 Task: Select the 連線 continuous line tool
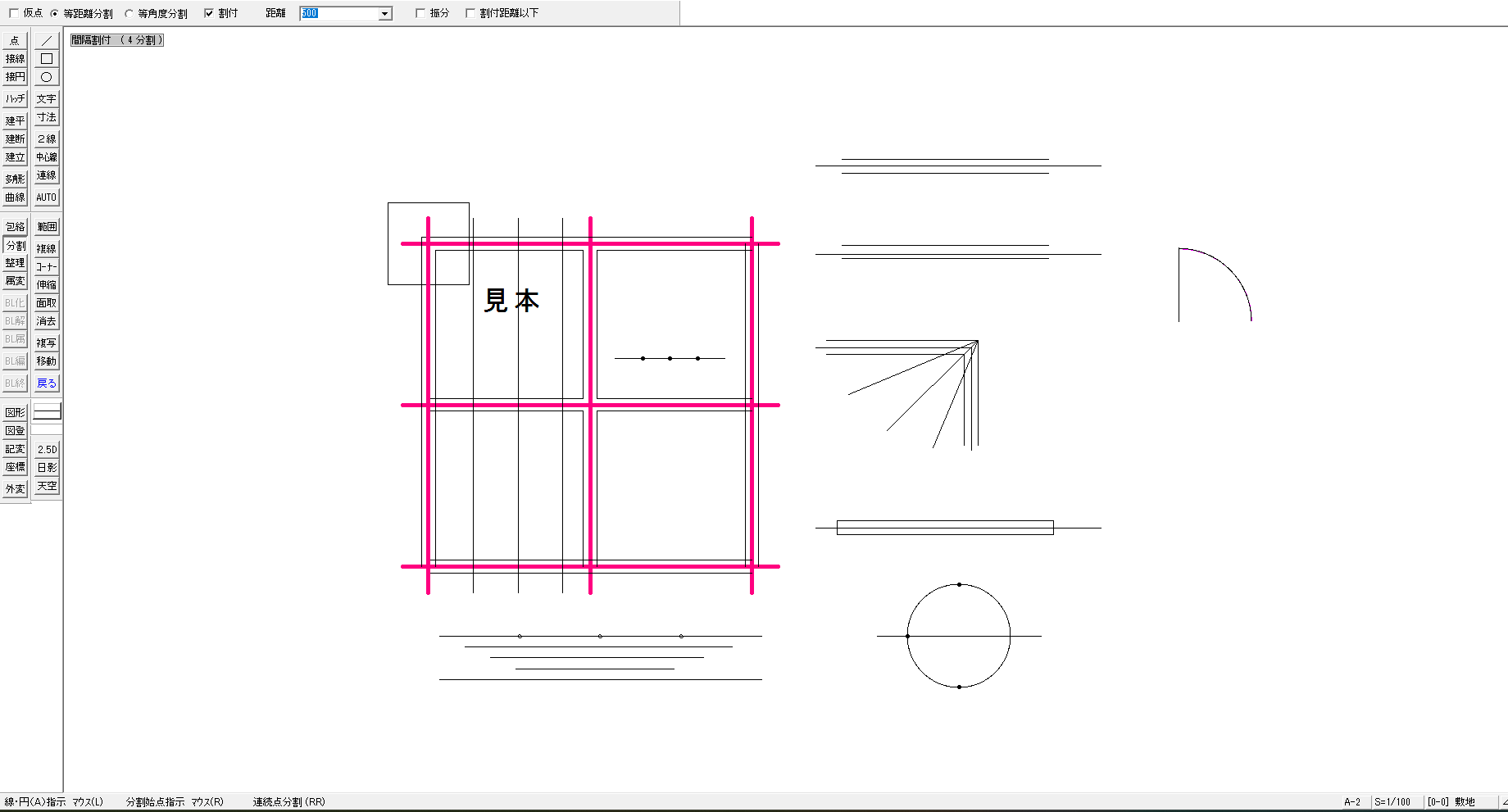[47, 175]
